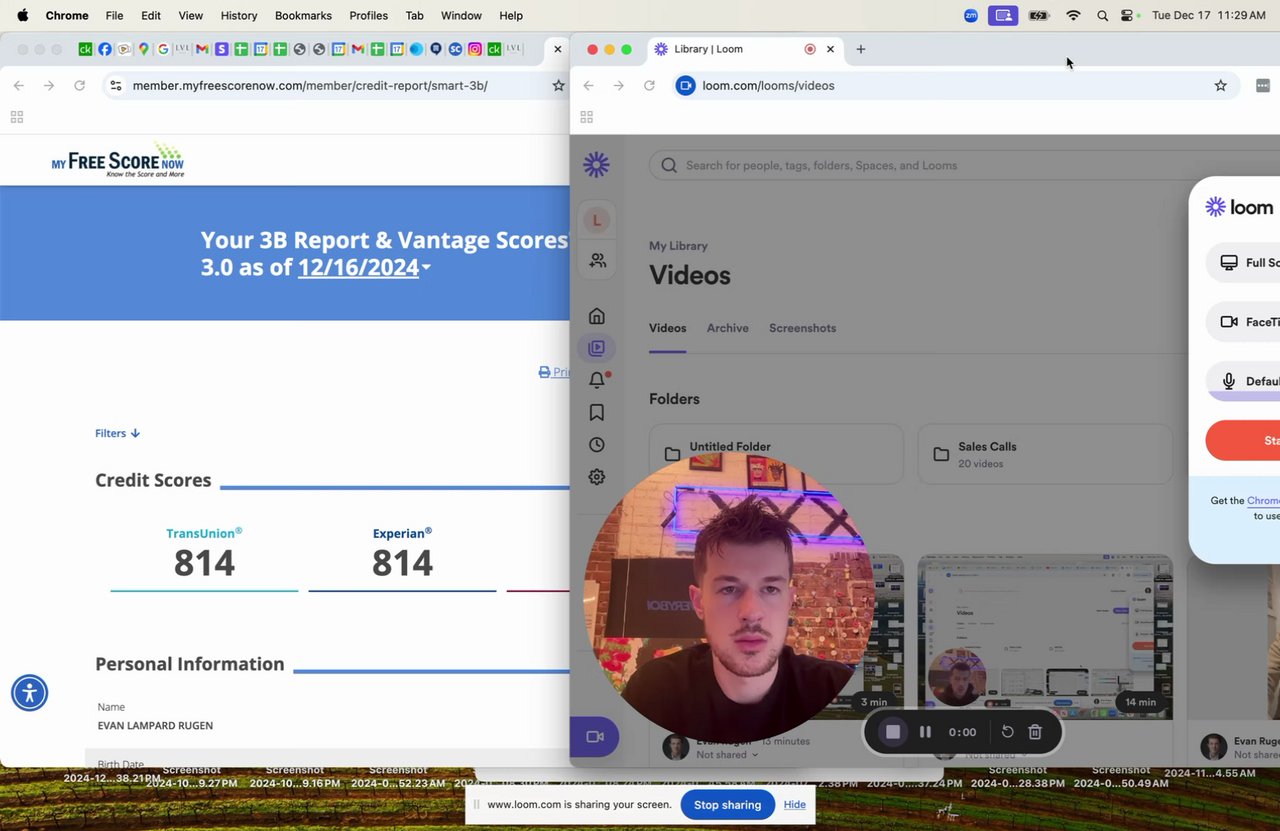
Task: Switch to the Google Maps tab
Action: [143, 49]
